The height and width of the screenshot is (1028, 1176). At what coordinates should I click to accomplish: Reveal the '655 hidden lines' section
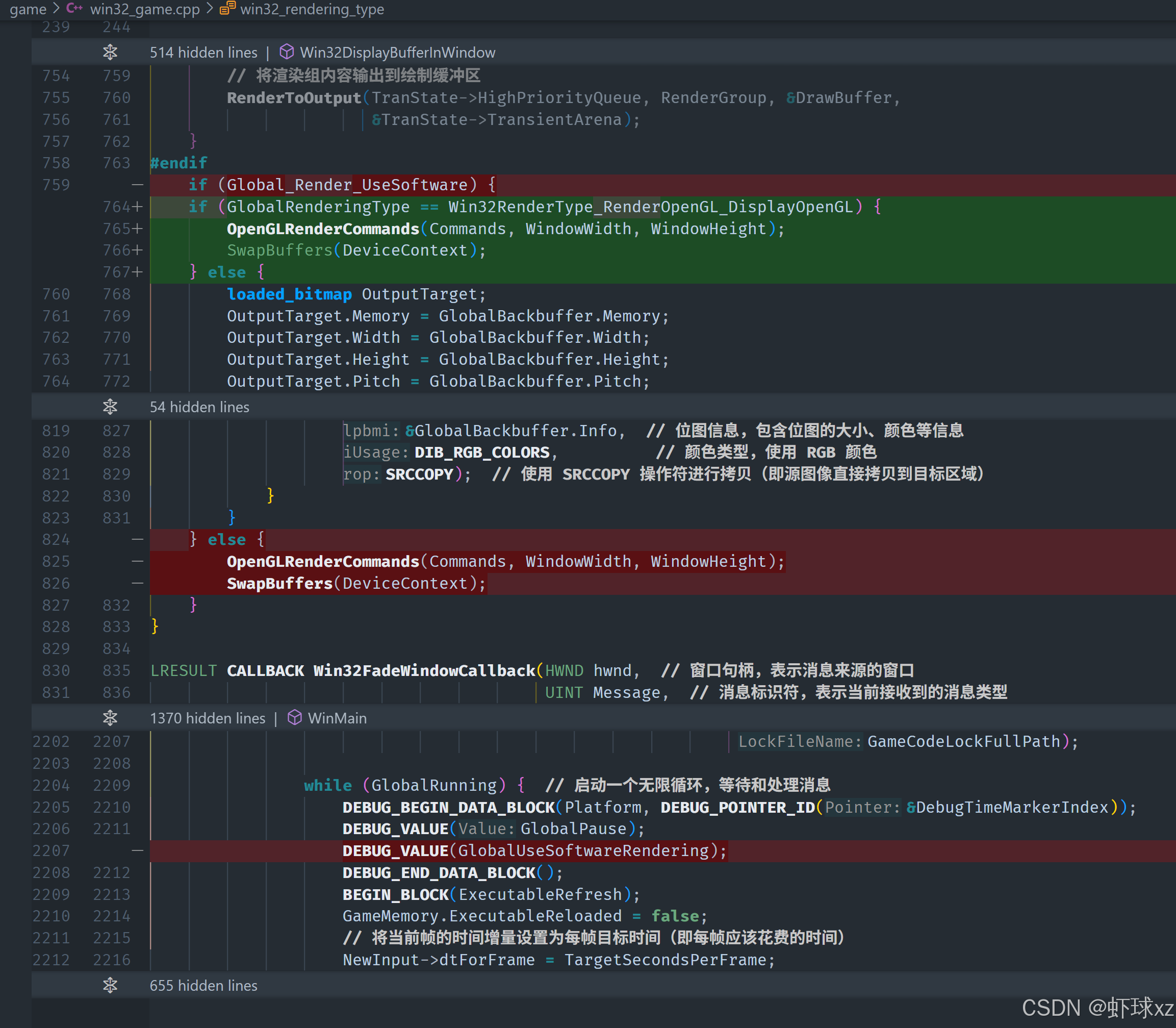[x=203, y=985]
